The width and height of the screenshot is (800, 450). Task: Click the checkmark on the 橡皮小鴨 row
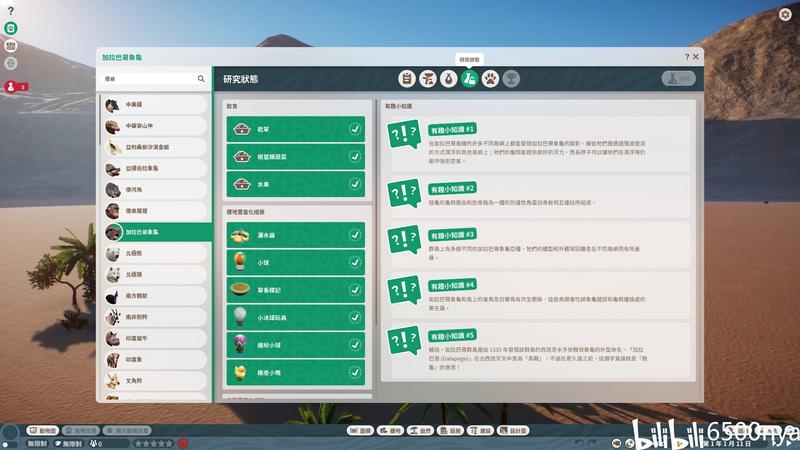pyautogui.click(x=355, y=372)
